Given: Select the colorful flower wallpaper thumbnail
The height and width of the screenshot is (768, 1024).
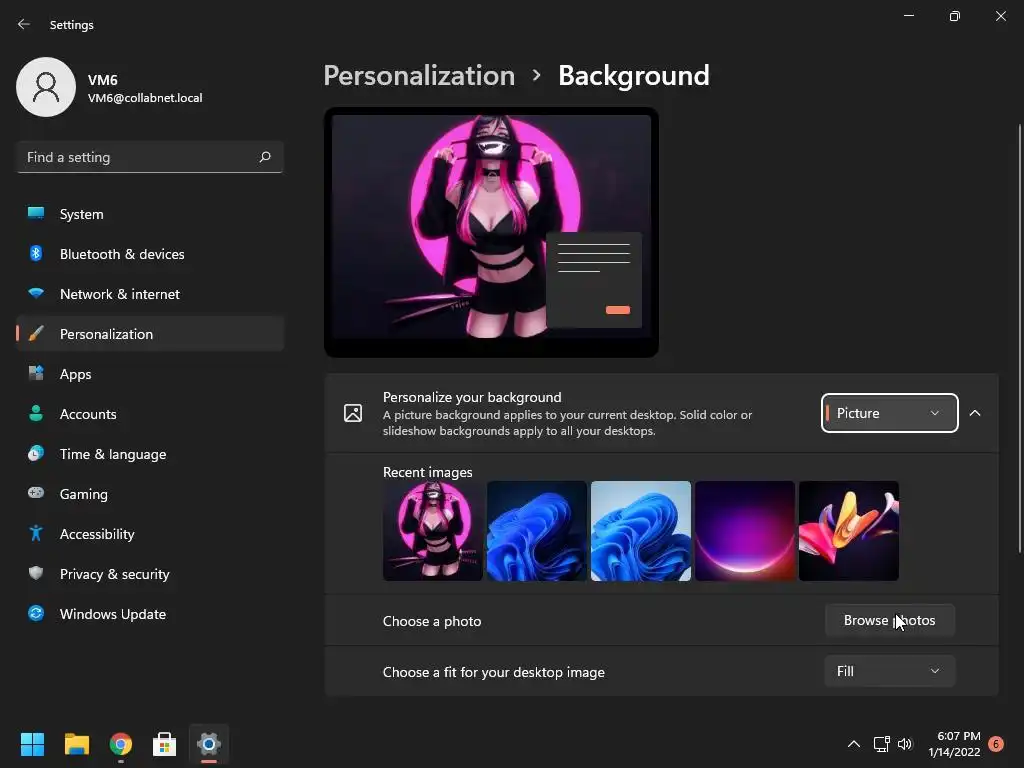Looking at the screenshot, I should [x=848, y=531].
